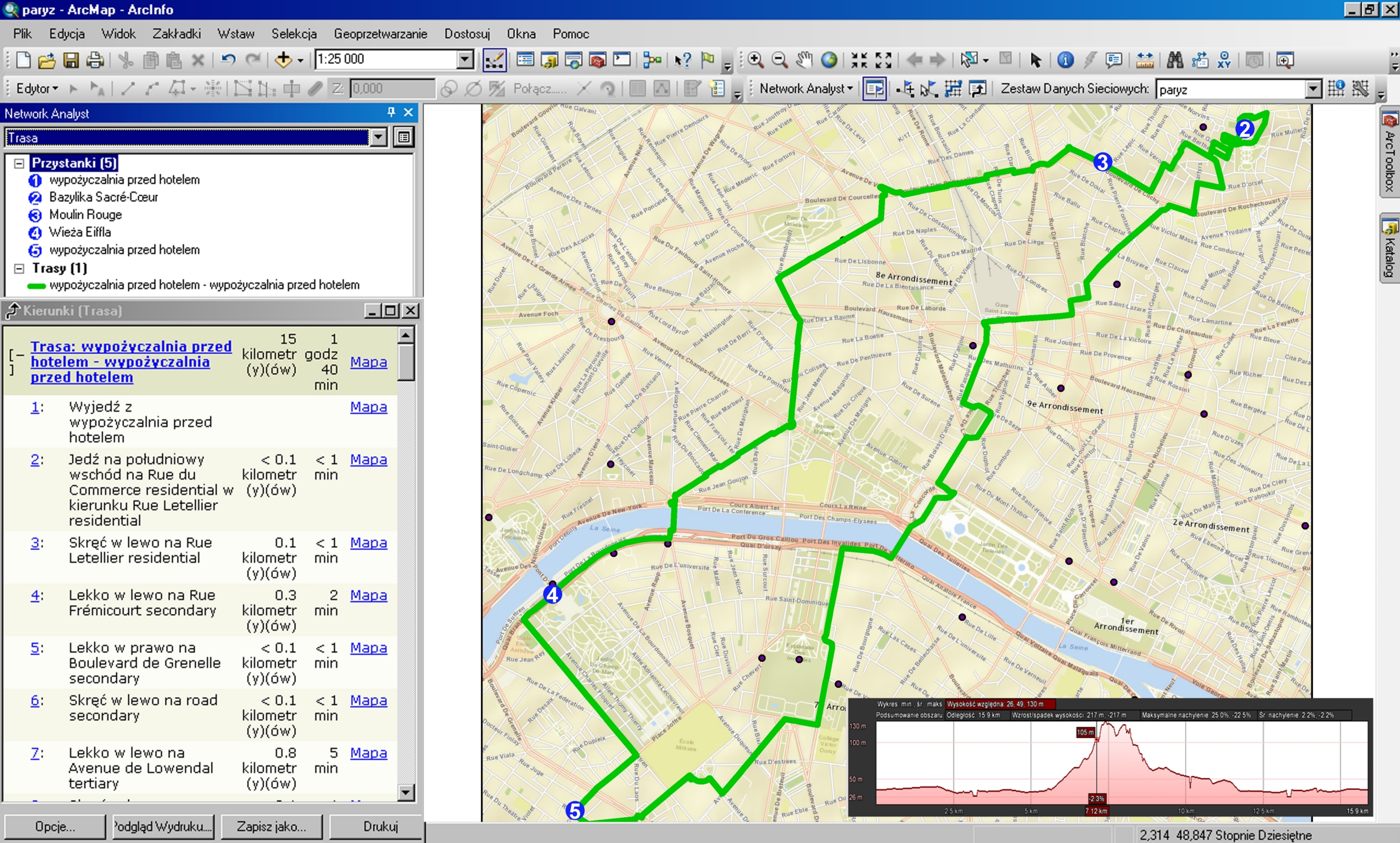Select the Bazylika Sacré-Cœur stop
Image resolution: width=1400 pixels, height=843 pixels.
point(103,197)
